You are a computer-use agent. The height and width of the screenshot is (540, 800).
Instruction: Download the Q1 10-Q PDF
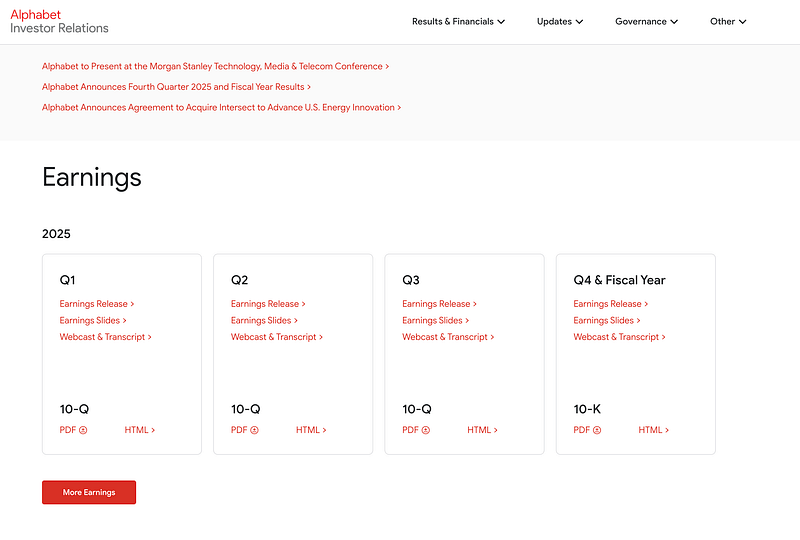[73, 430]
